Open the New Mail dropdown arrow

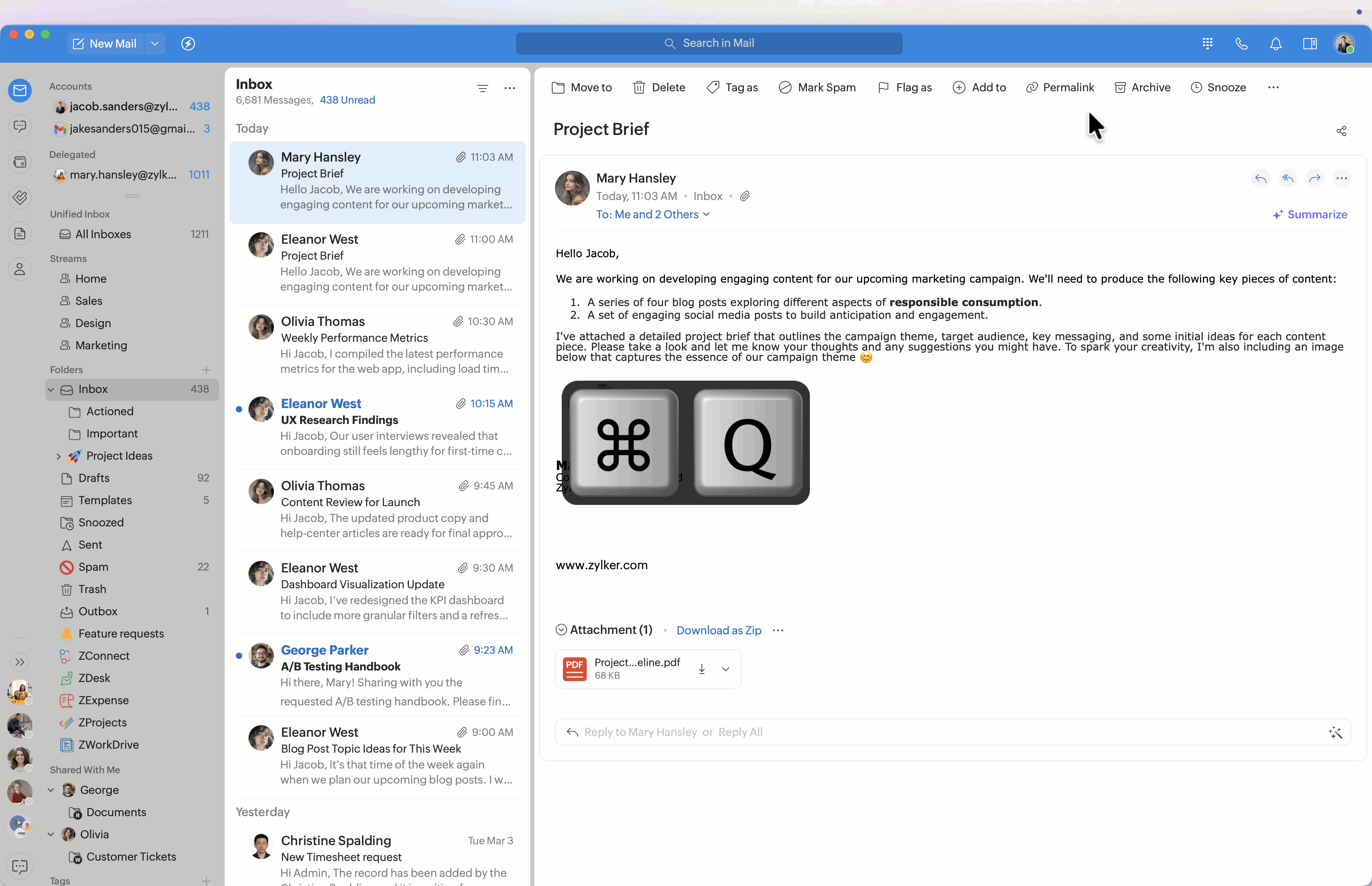(155, 44)
